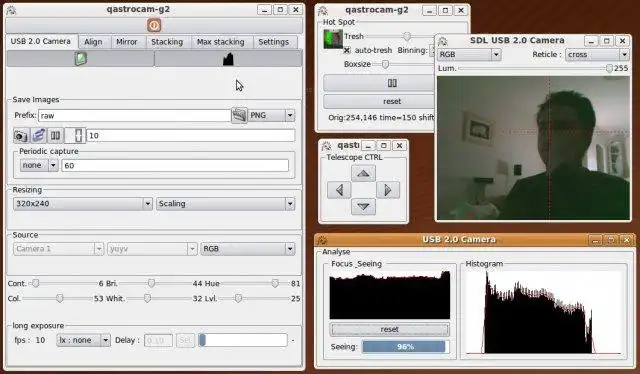Click the long exposure progress bar

[x=243, y=340]
